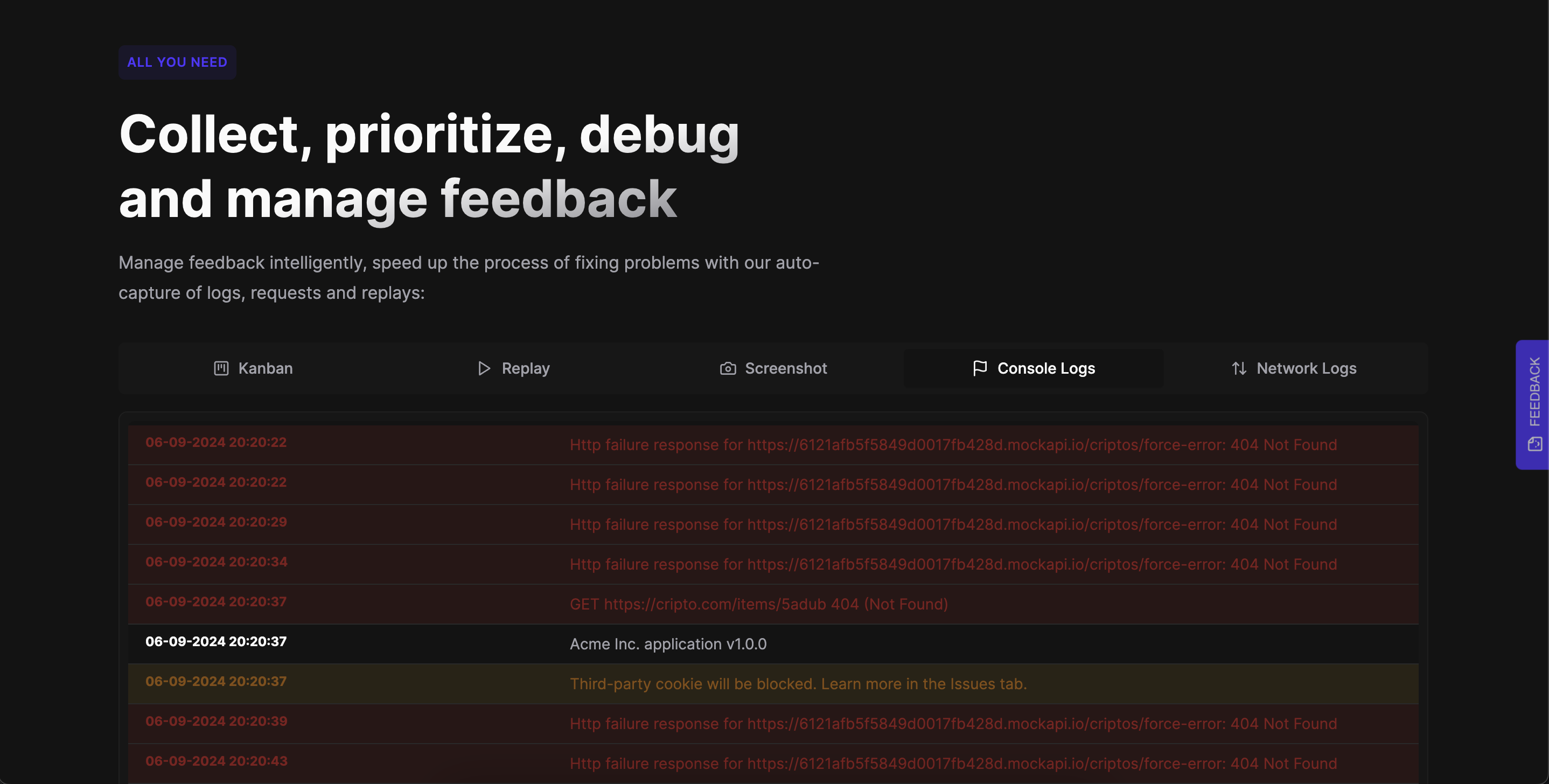Screen dimensions: 1549x784
Task: Click the Kanban board icon
Action: 221,368
